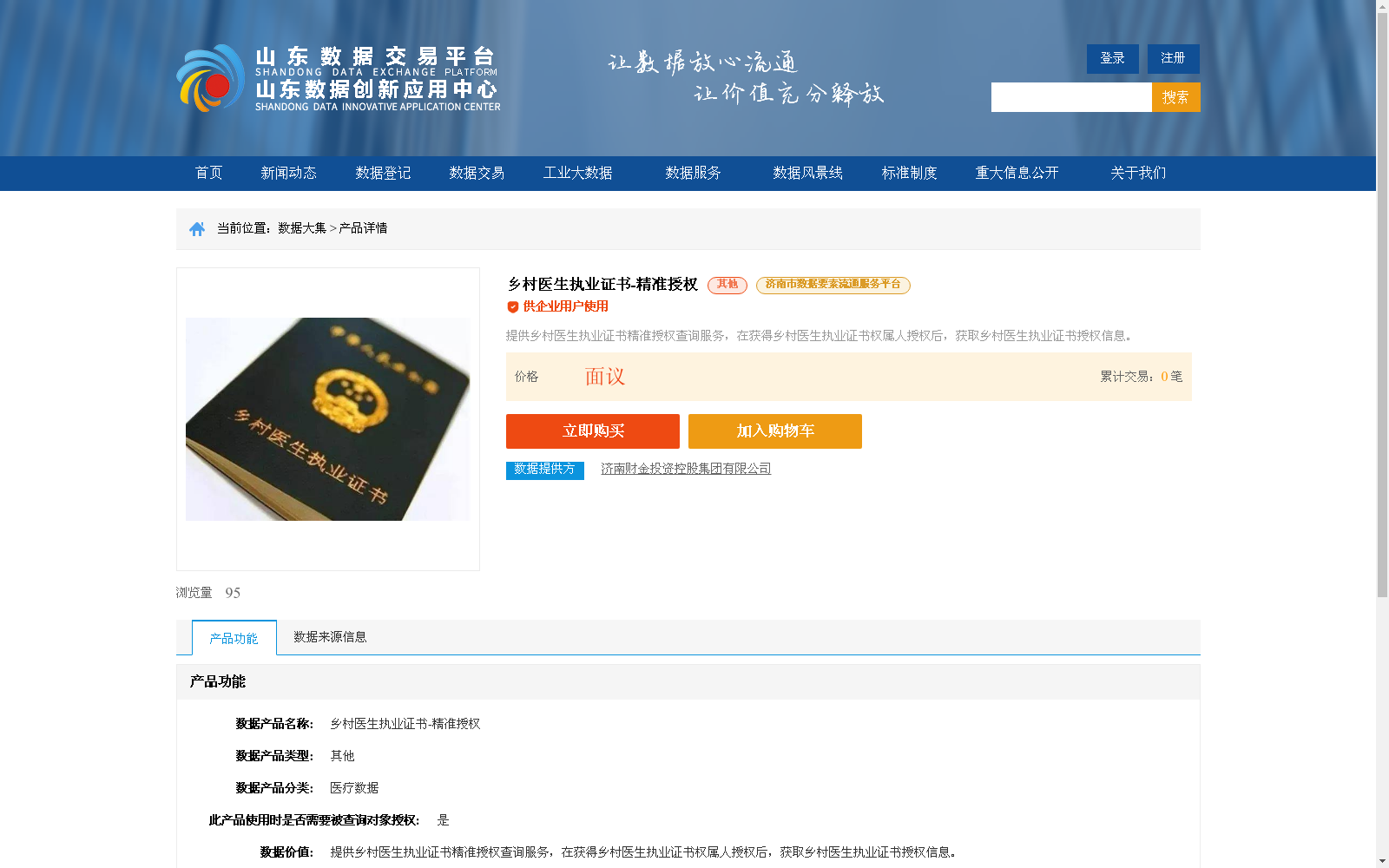Screen dimensions: 1389x868
Task: Open the 数据风景线 menu item
Action: click(x=807, y=173)
